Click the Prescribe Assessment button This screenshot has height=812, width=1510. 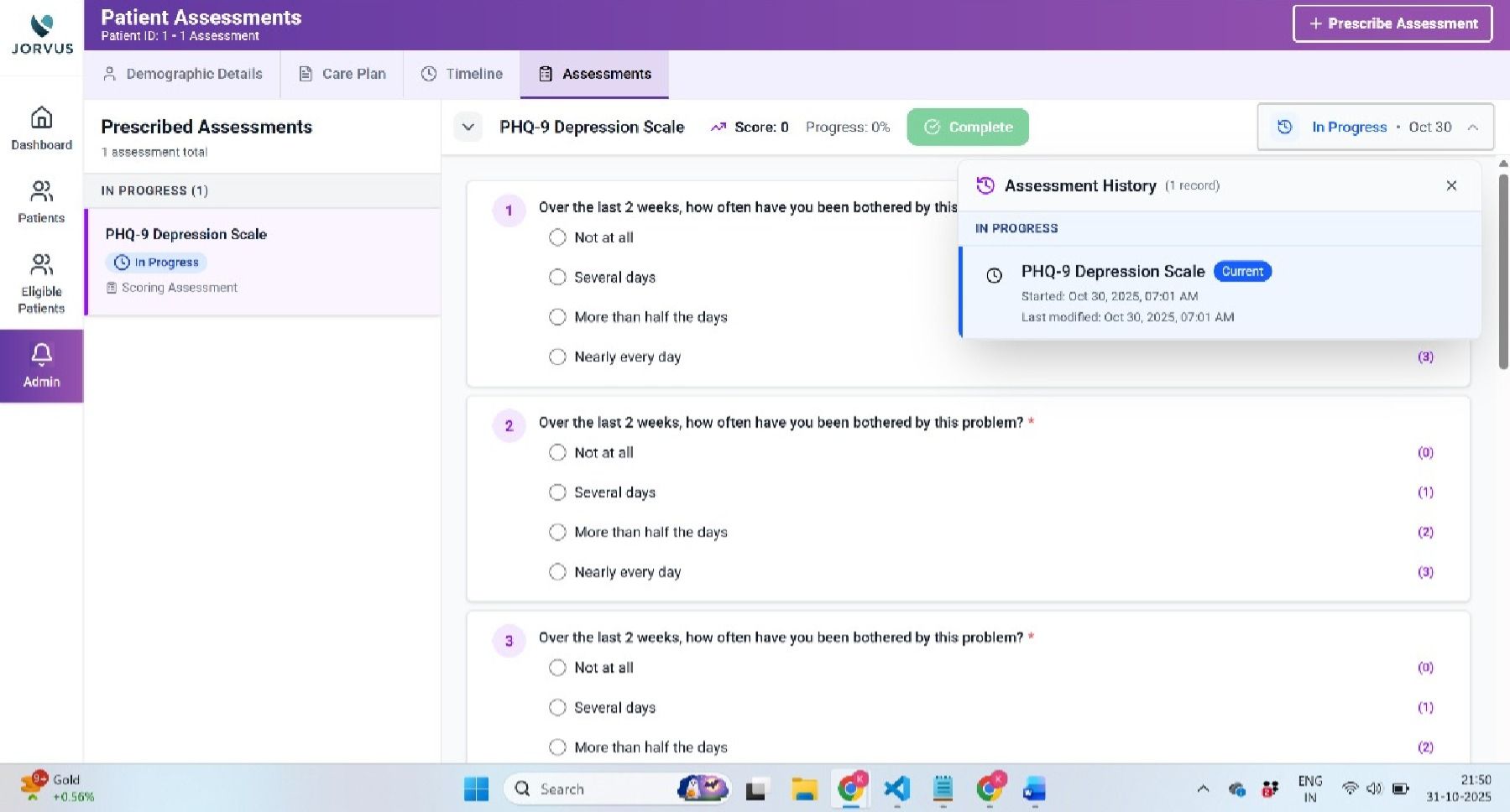click(x=1392, y=23)
